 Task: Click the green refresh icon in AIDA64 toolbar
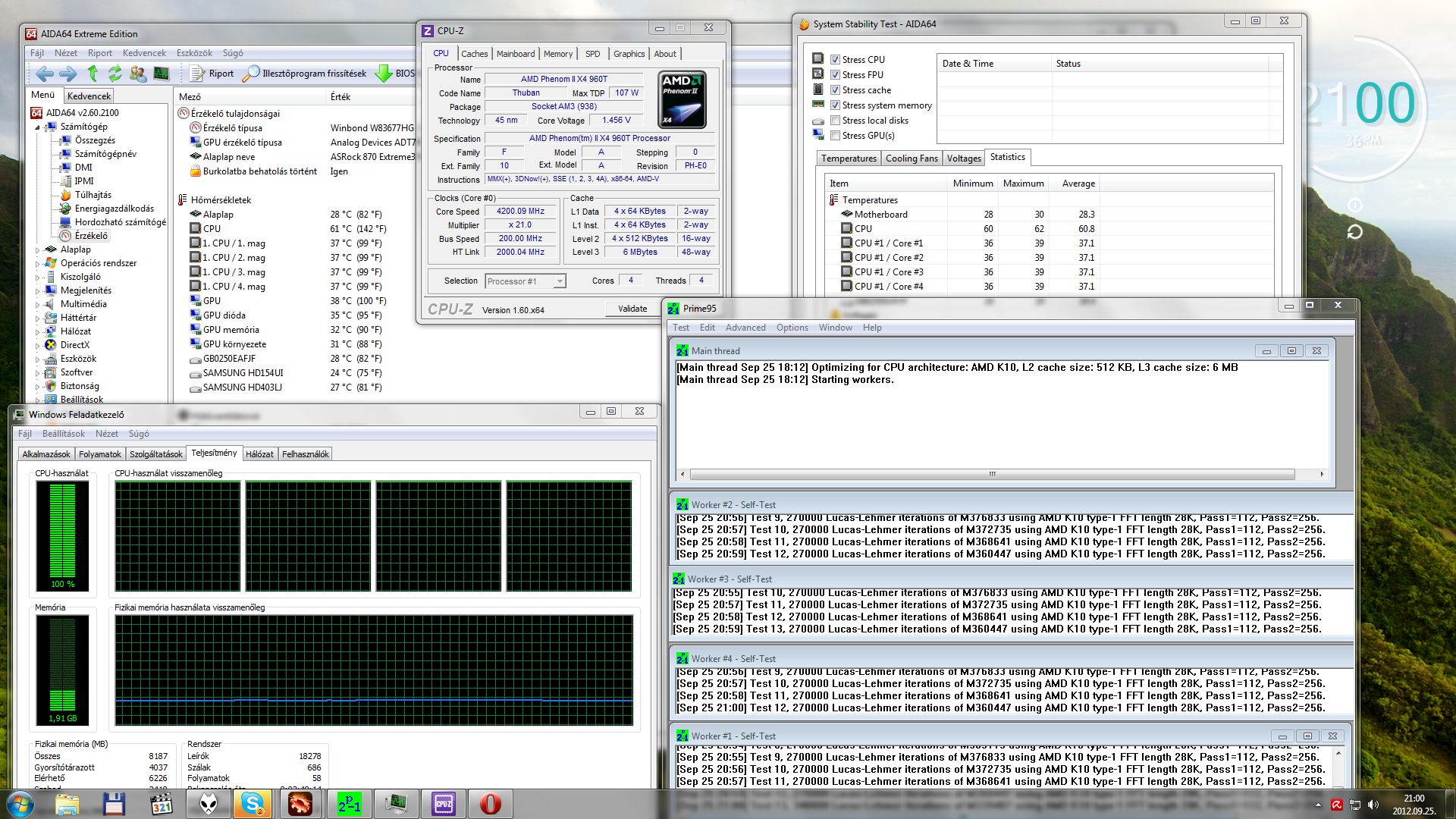[x=115, y=74]
